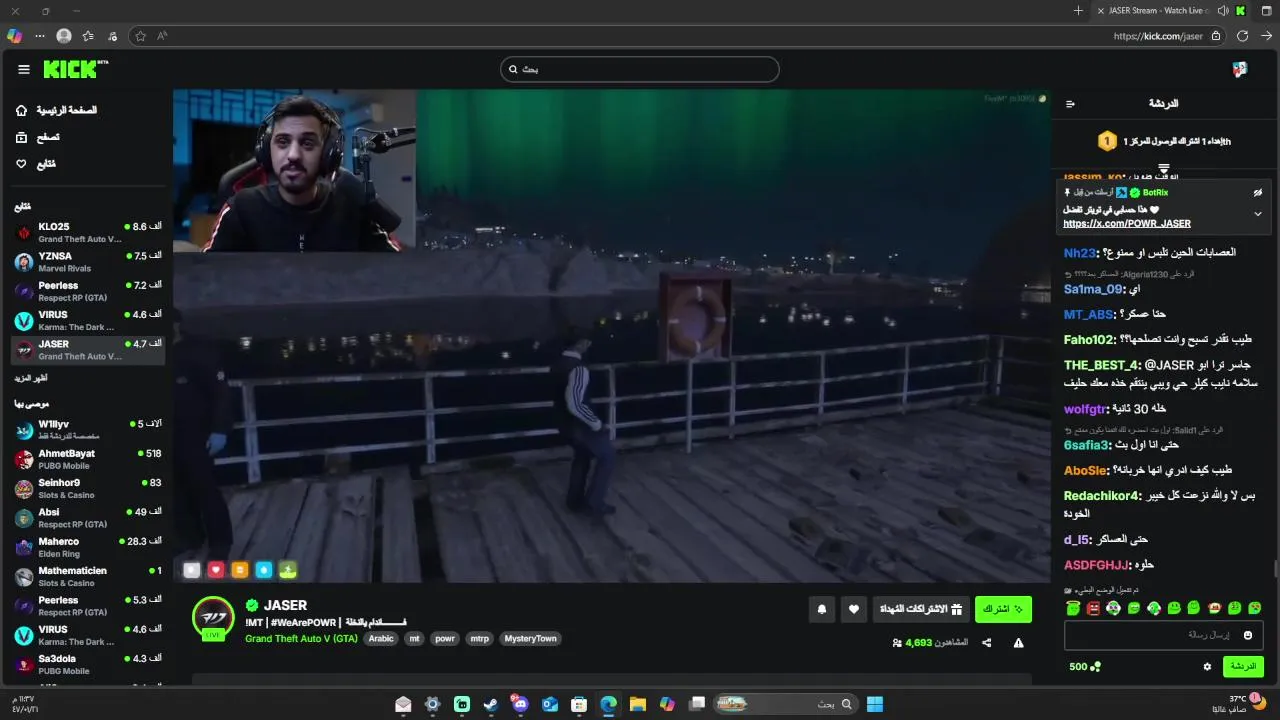The width and height of the screenshot is (1280, 720).
Task: Select the MysteryTown tag
Action: [x=530, y=639]
